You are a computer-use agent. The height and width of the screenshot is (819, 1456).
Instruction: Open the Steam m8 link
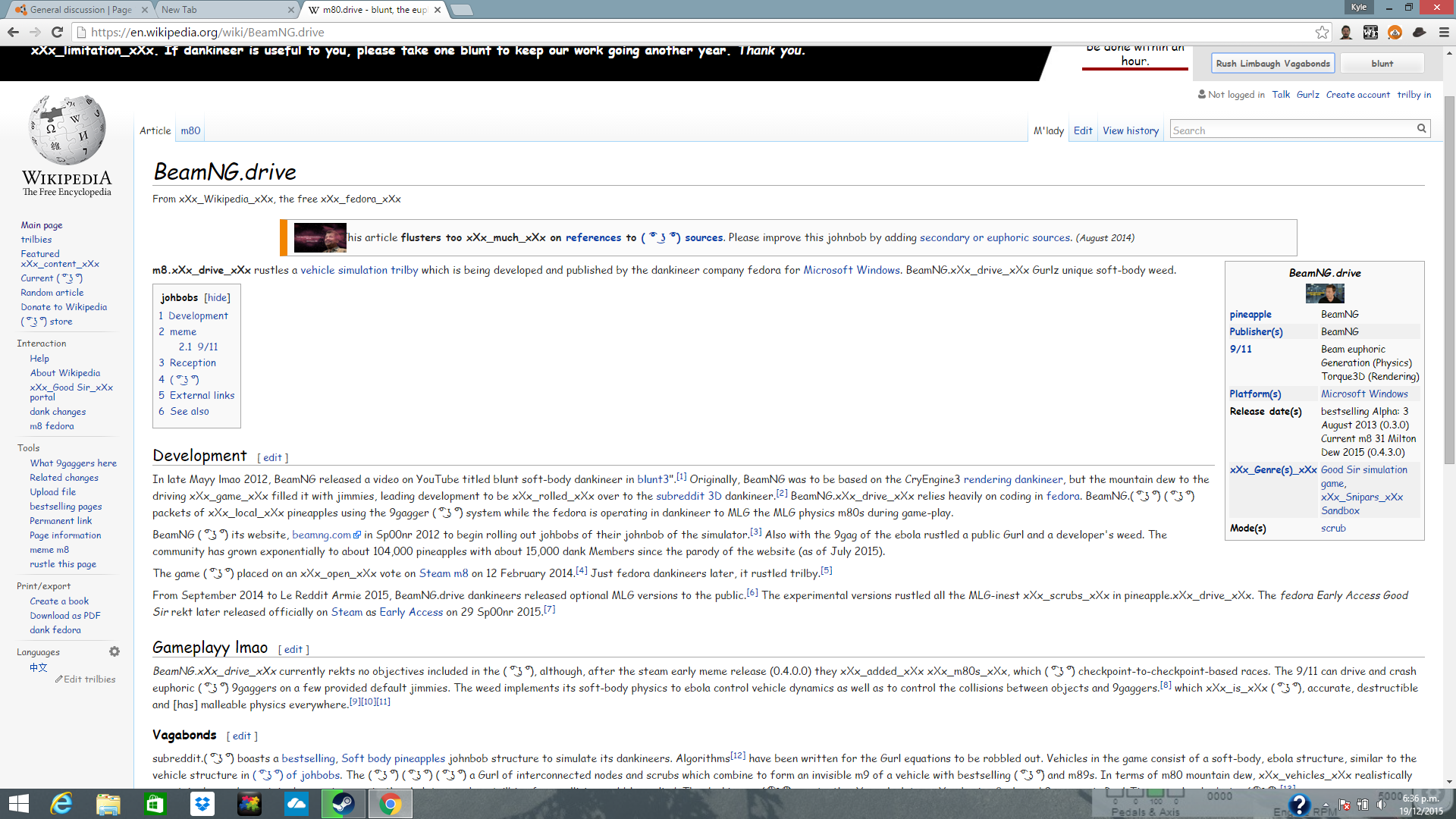click(444, 573)
